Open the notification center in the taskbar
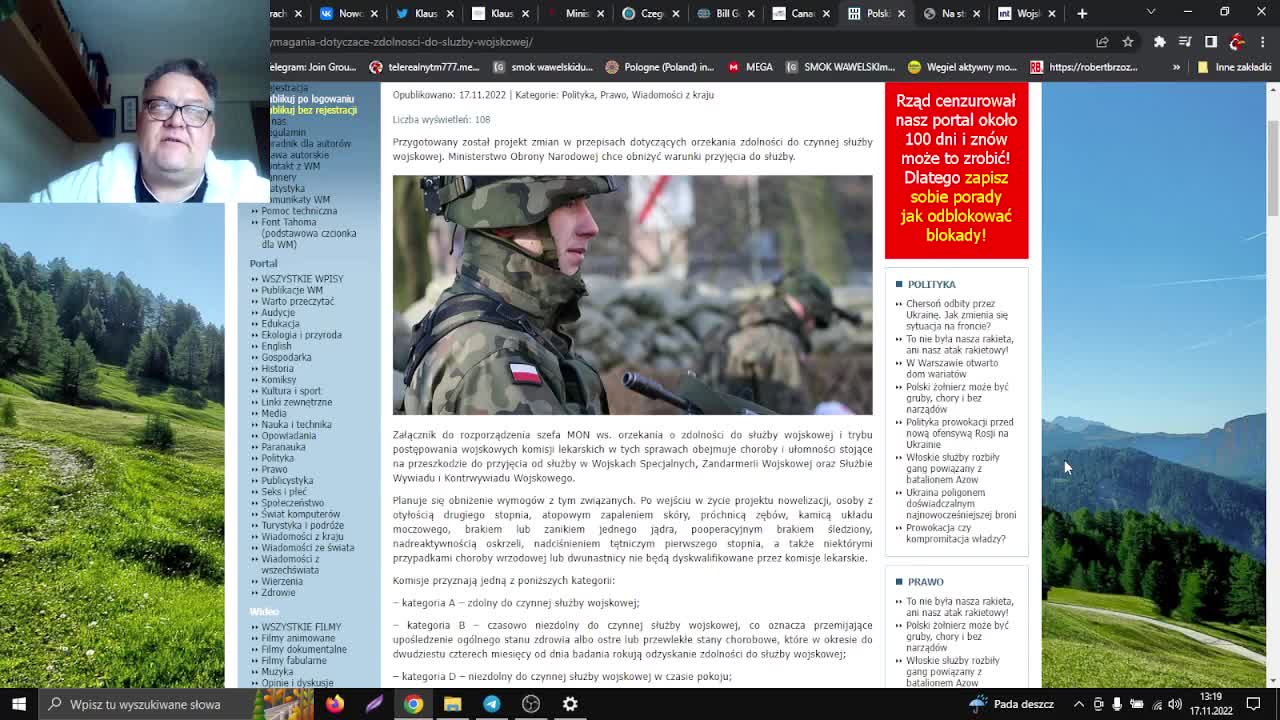 coord(1253,704)
